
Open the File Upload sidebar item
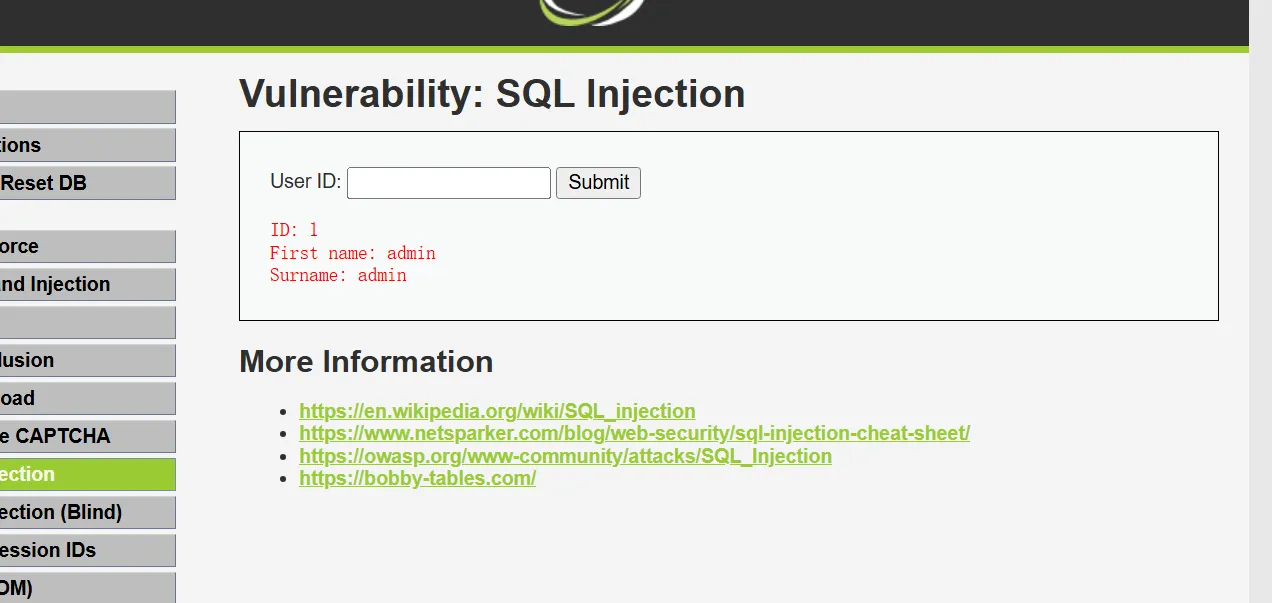87,399
